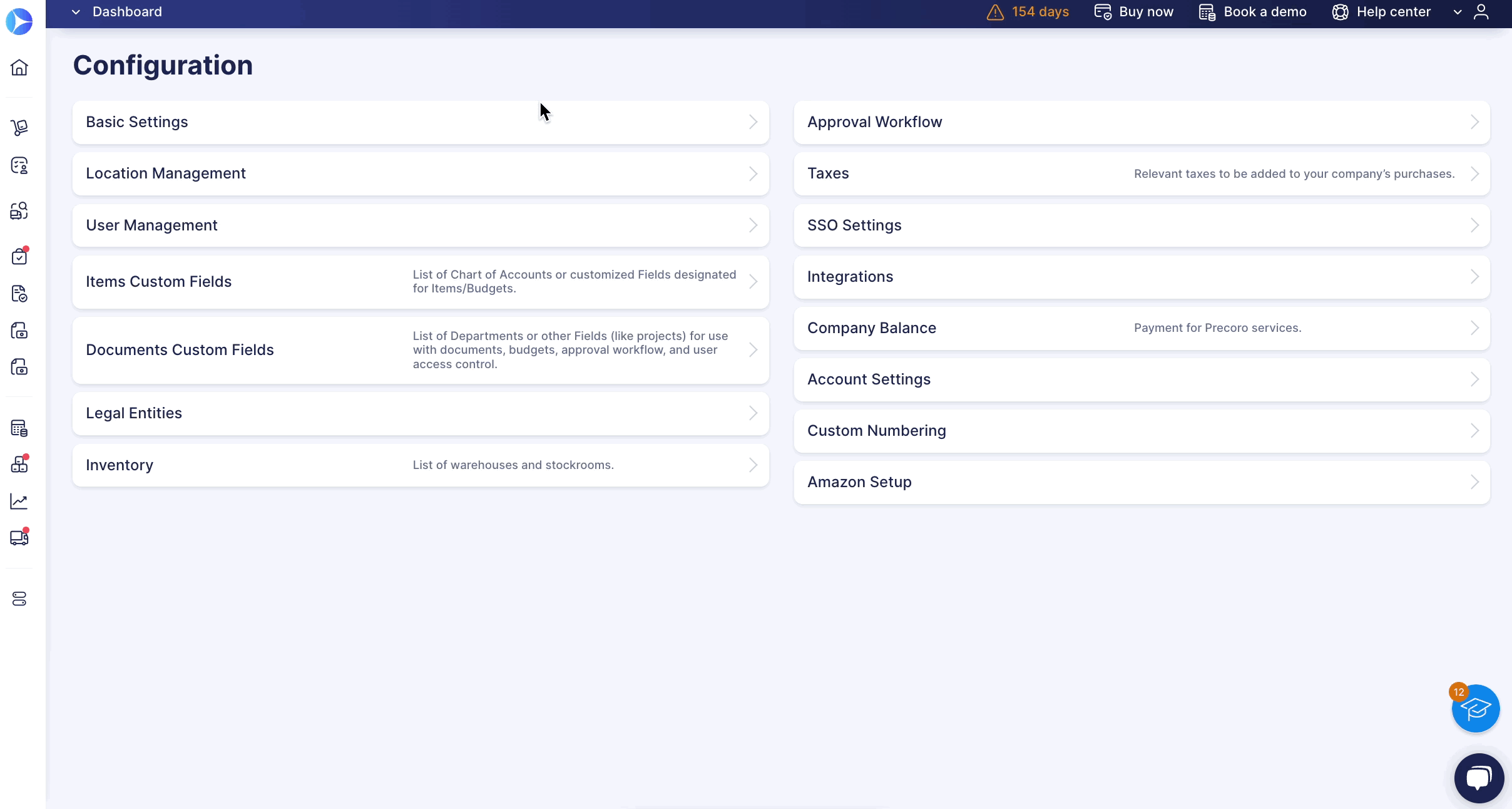
Task: Open the Inventory configuration
Action: point(421,465)
